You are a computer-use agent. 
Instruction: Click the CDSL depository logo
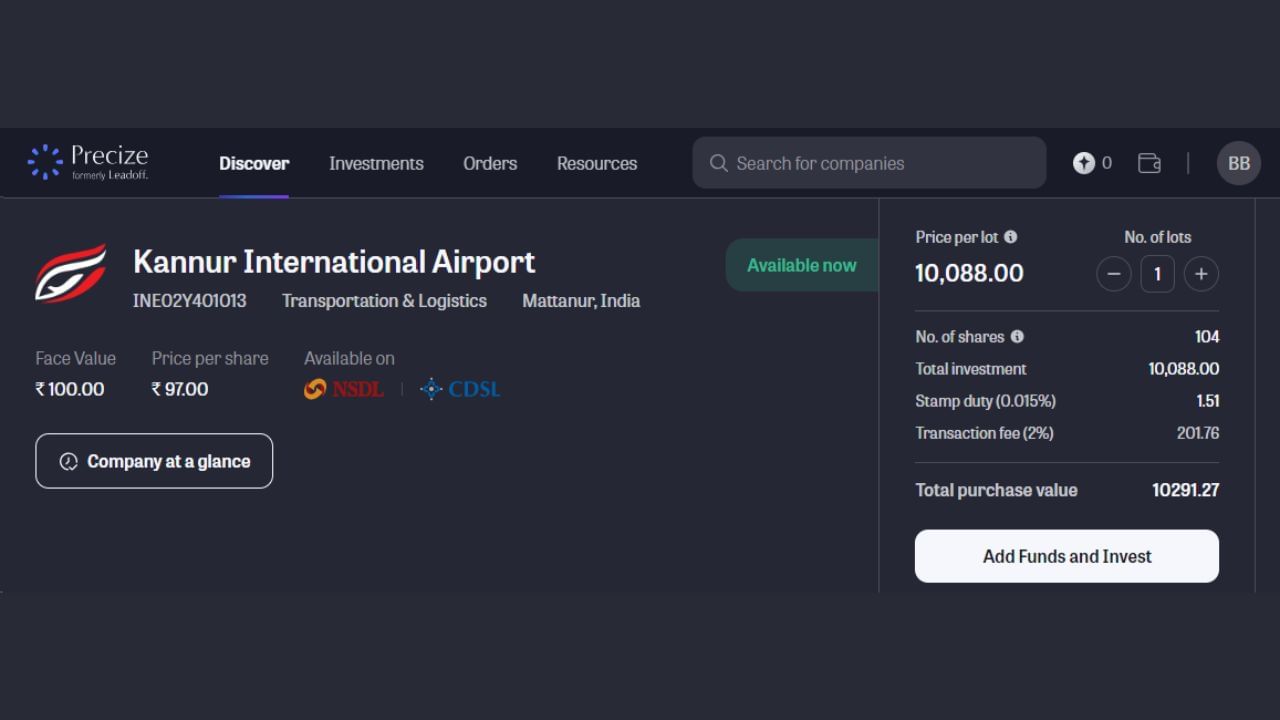coord(460,389)
